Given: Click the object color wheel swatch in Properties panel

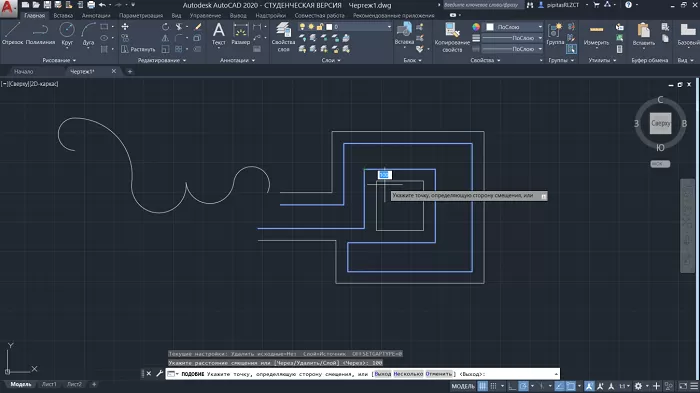Looking at the screenshot, I should point(476,27).
